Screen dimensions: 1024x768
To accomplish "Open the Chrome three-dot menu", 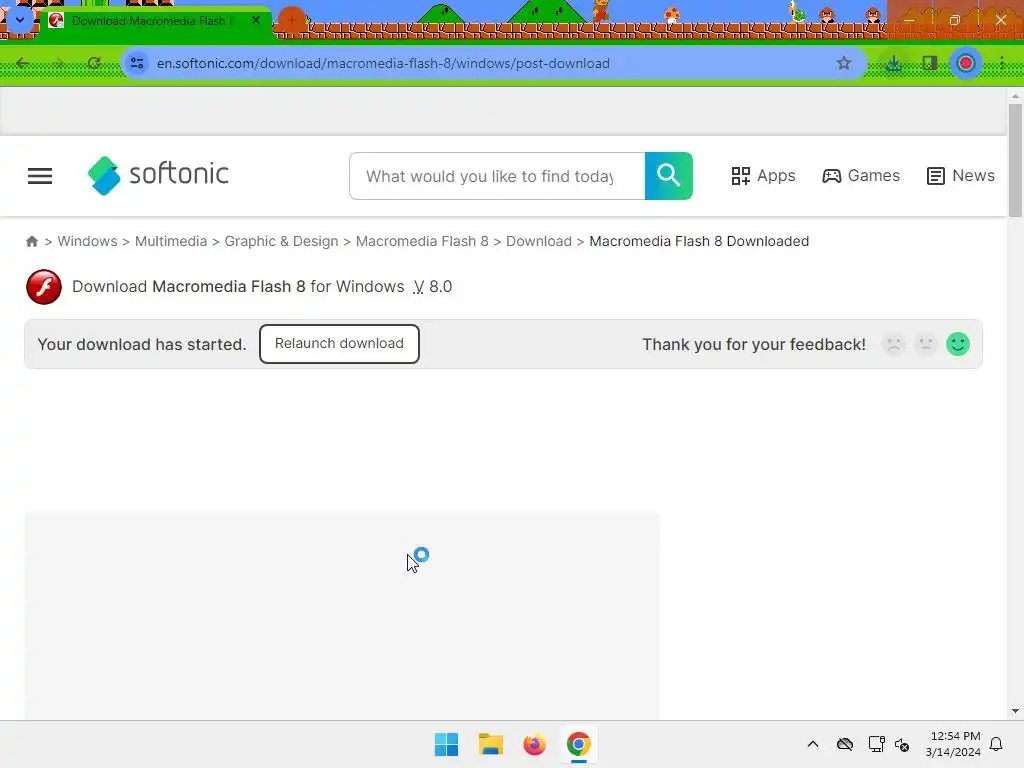I will [x=1002, y=63].
